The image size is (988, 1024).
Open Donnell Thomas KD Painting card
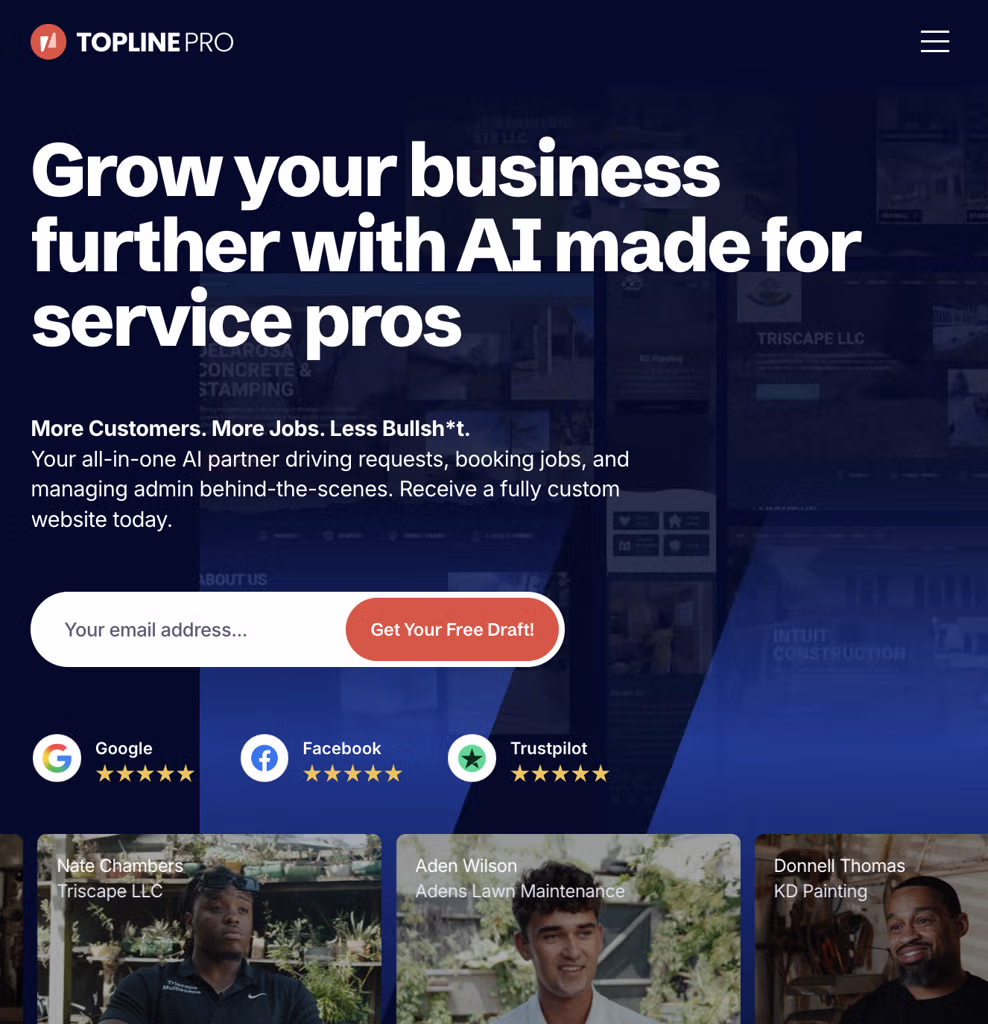click(871, 929)
